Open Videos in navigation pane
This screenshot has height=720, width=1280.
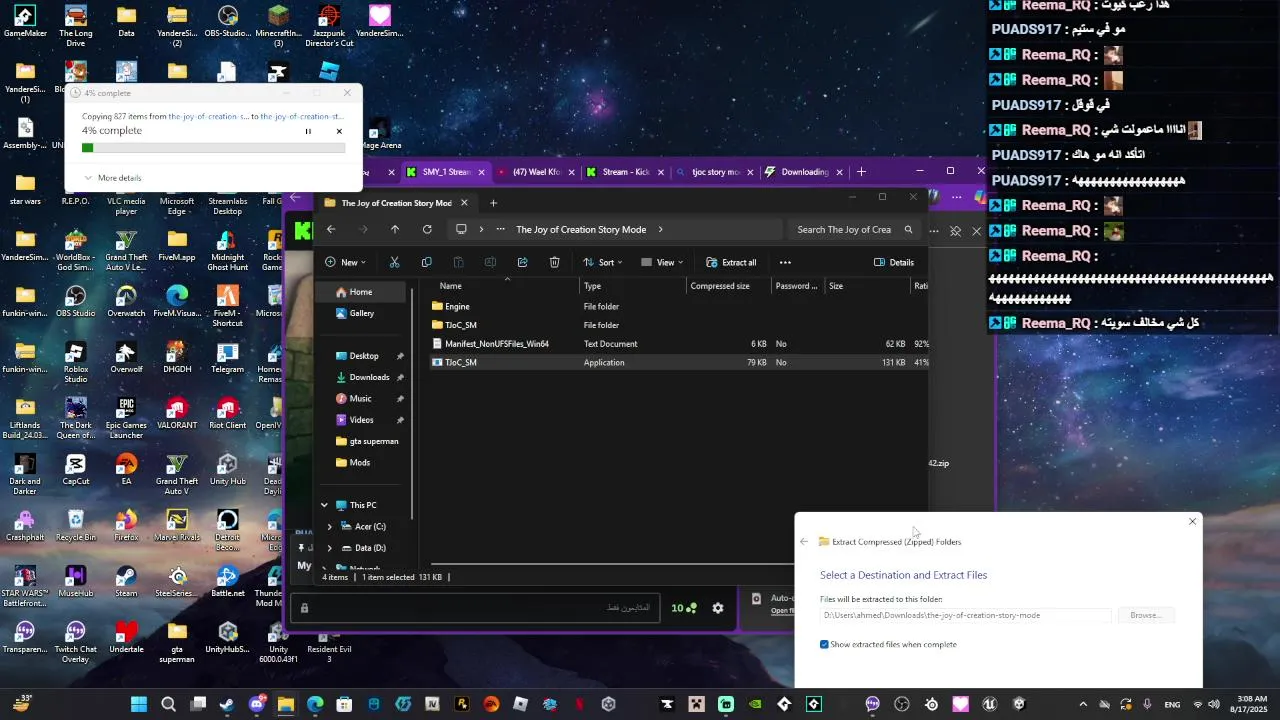pos(362,420)
